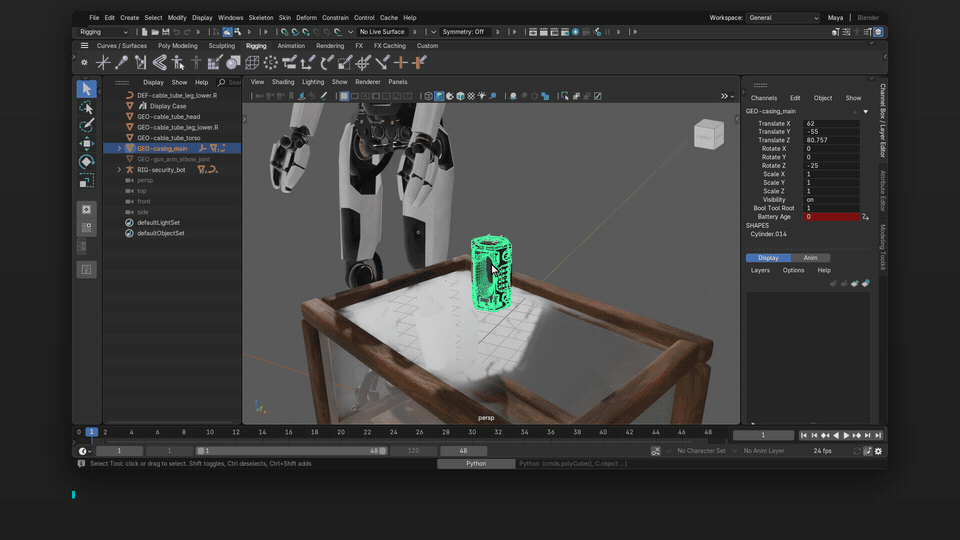960x540 pixels.
Task: Click the four-pane layout icon
Action: (86, 228)
